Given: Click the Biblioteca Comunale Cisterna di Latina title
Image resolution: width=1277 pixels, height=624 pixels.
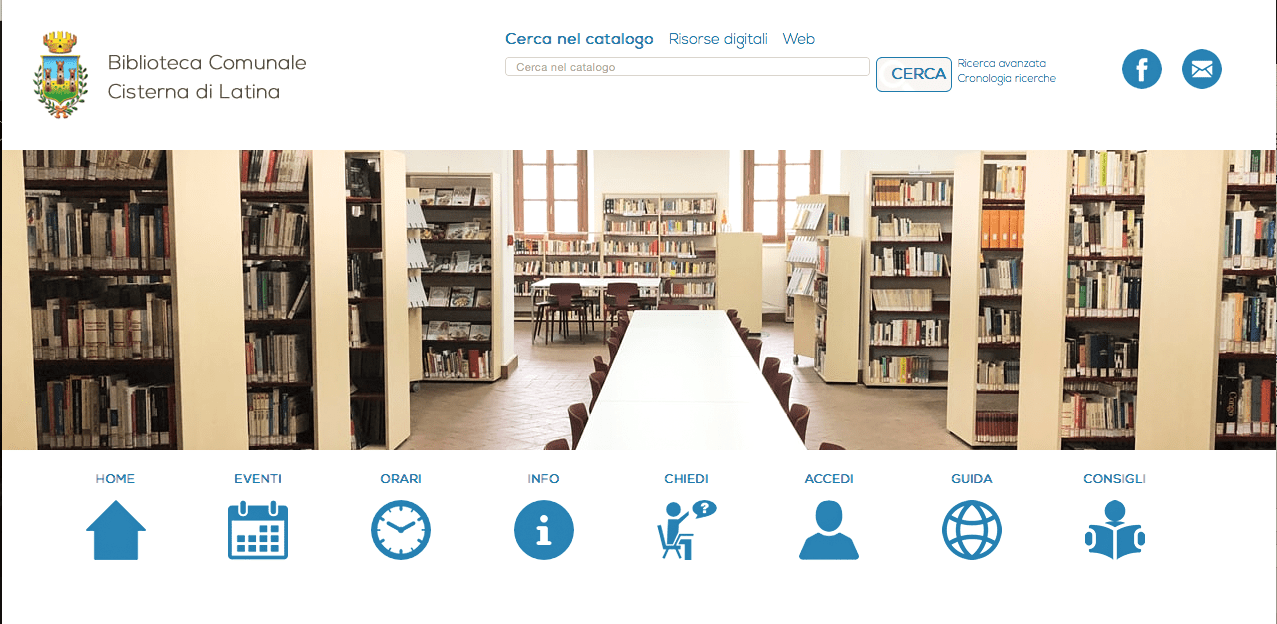Looking at the screenshot, I should pos(207,77).
